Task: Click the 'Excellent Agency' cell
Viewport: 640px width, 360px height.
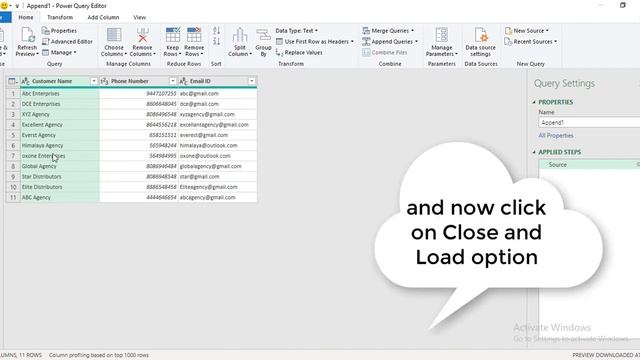Action: coord(60,124)
